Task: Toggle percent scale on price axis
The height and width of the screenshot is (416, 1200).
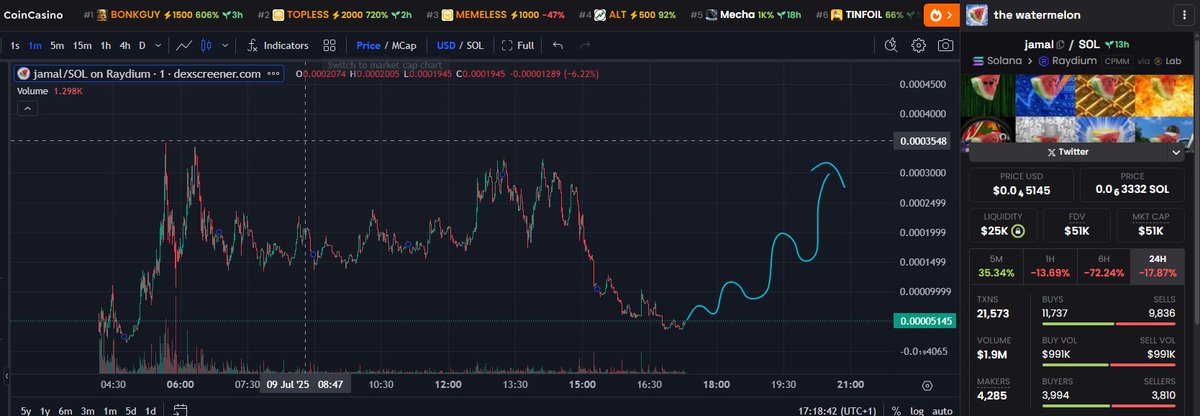Action: [894, 410]
